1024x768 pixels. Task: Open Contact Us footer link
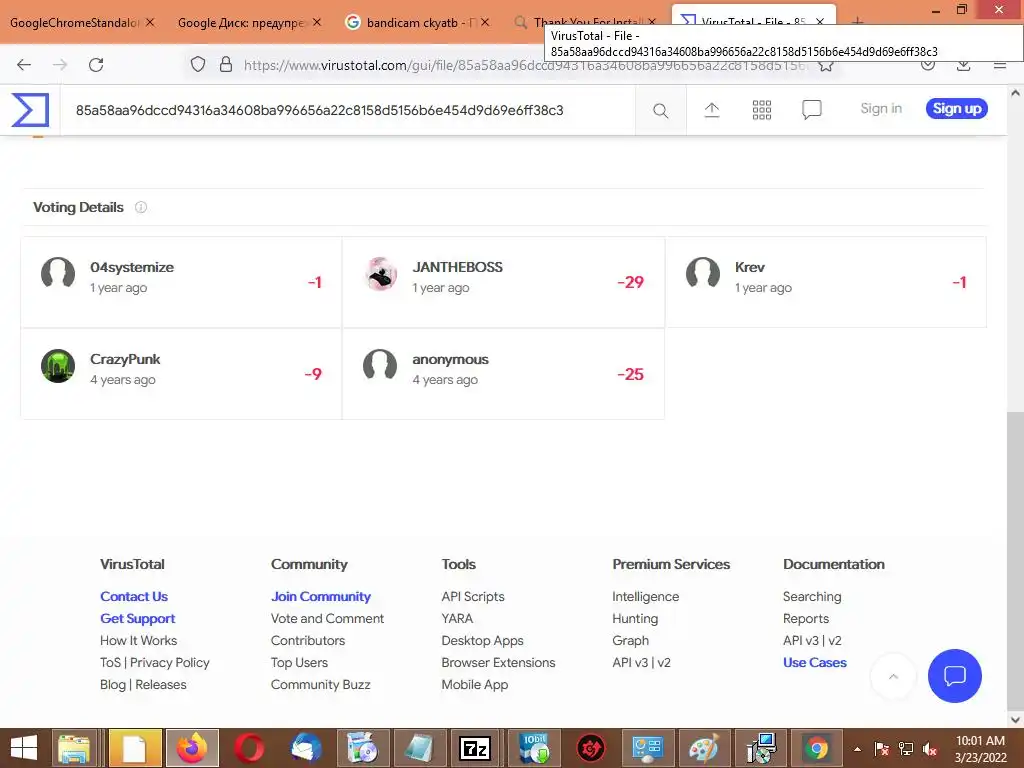[134, 596]
